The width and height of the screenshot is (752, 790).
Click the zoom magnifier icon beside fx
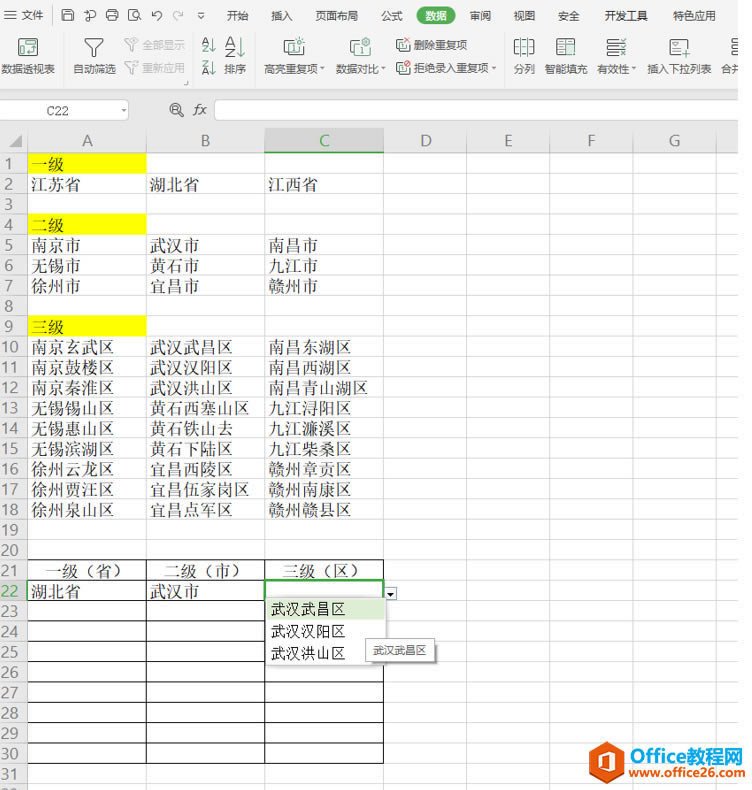pos(176,110)
